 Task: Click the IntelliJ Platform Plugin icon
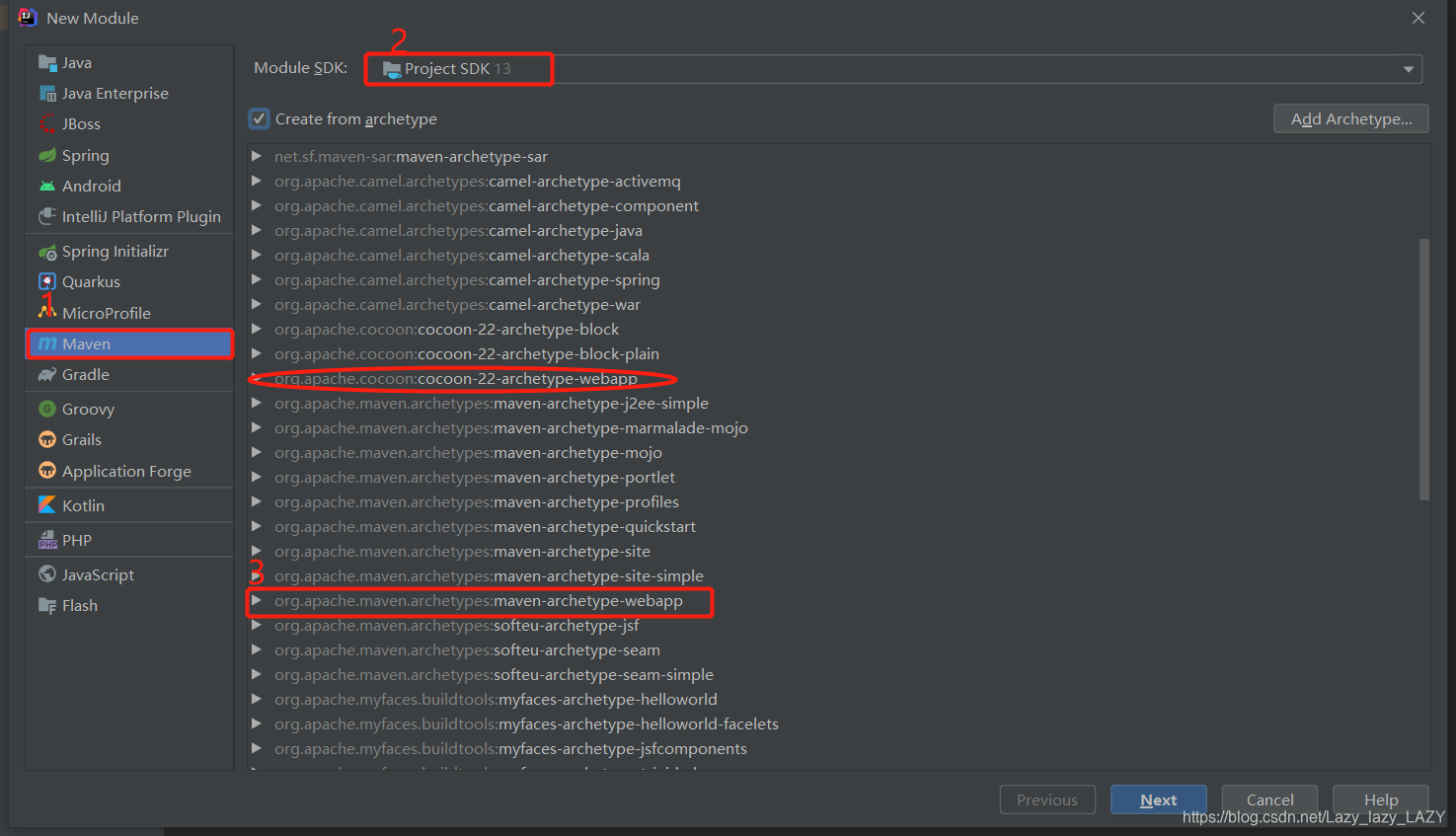pyautogui.click(x=47, y=216)
